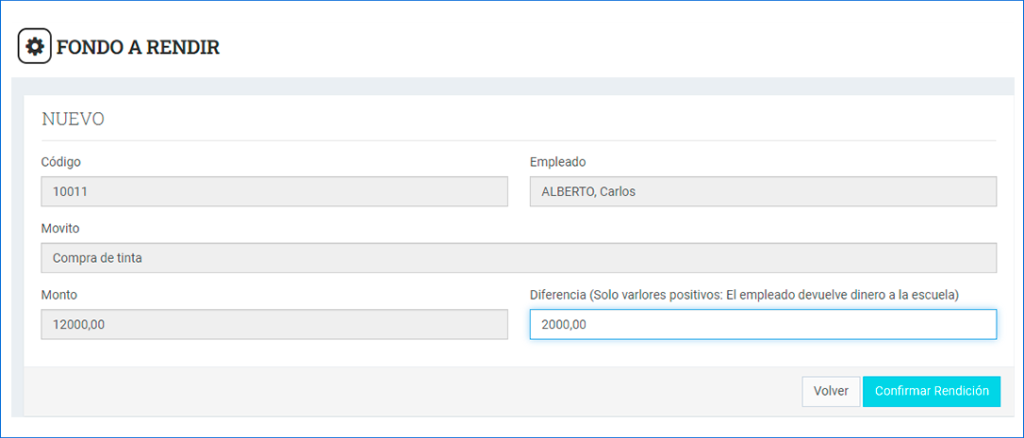Select the Empleado field with ALBERTO, Carlos
This screenshot has width=1024, height=438.
click(762, 192)
